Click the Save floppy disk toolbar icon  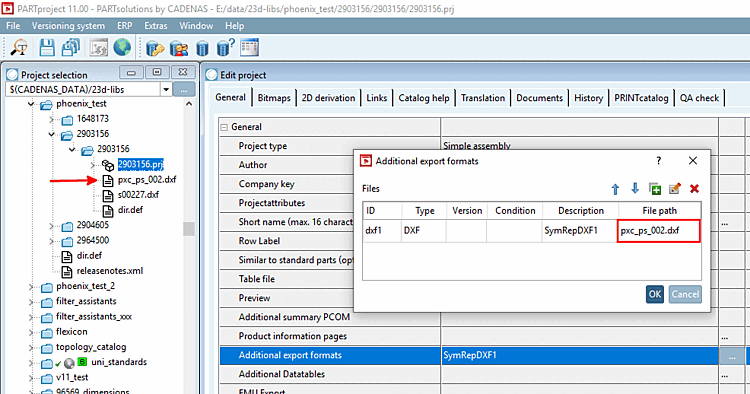pos(47,48)
